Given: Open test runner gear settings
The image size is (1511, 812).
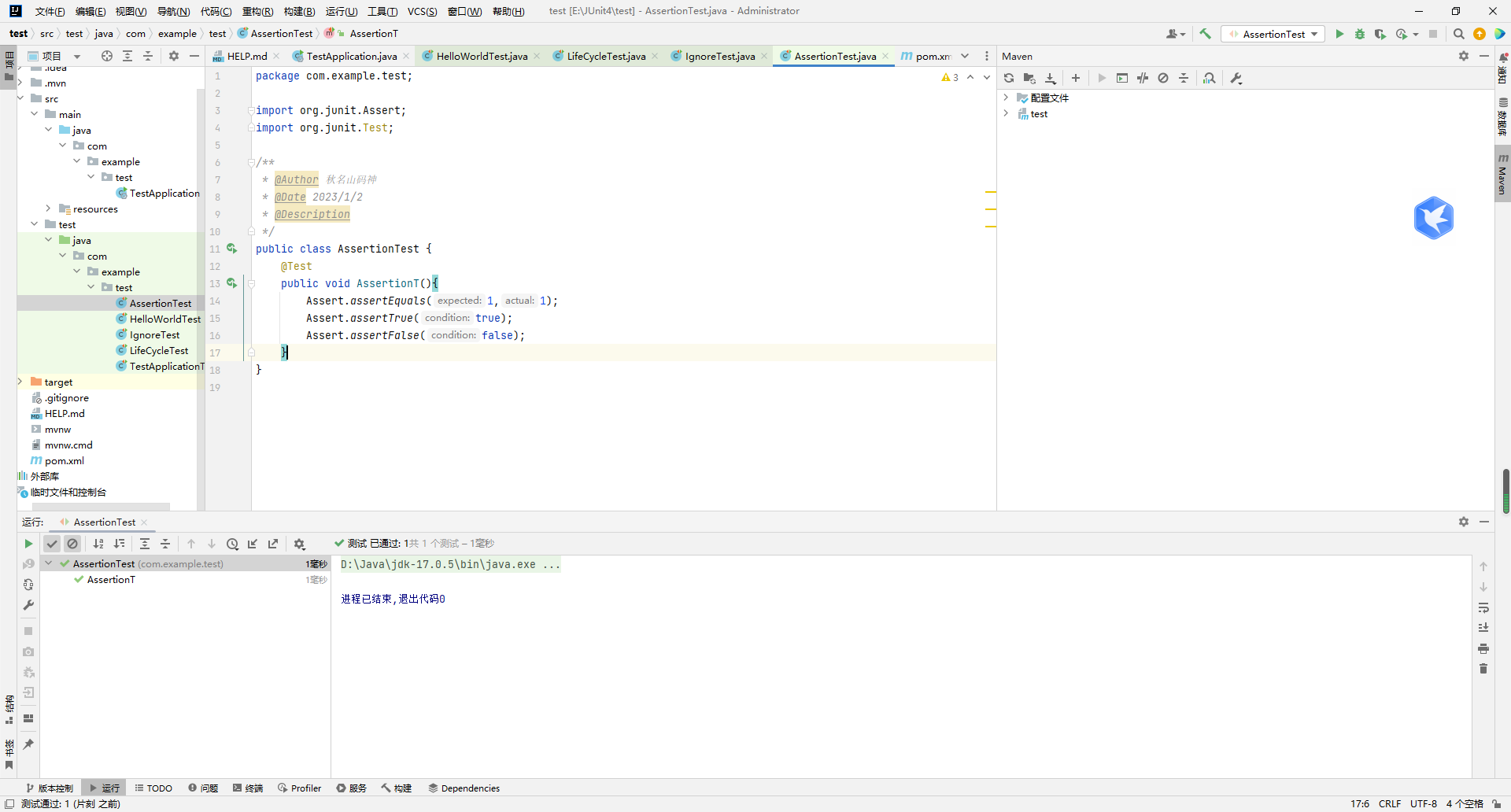Looking at the screenshot, I should coord(299,544).
